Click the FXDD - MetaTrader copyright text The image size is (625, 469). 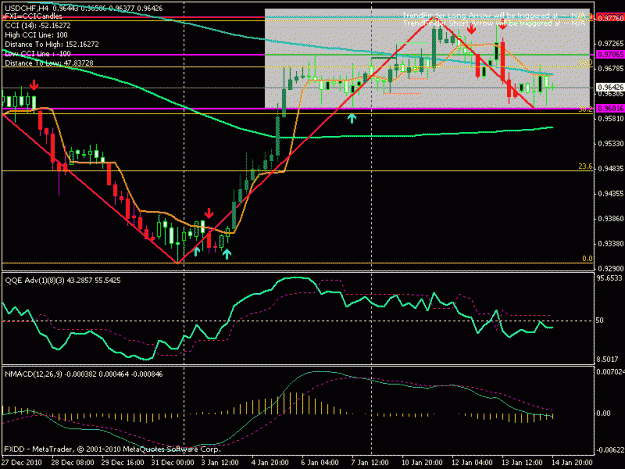pyautogui.click(x=112, y=449)
